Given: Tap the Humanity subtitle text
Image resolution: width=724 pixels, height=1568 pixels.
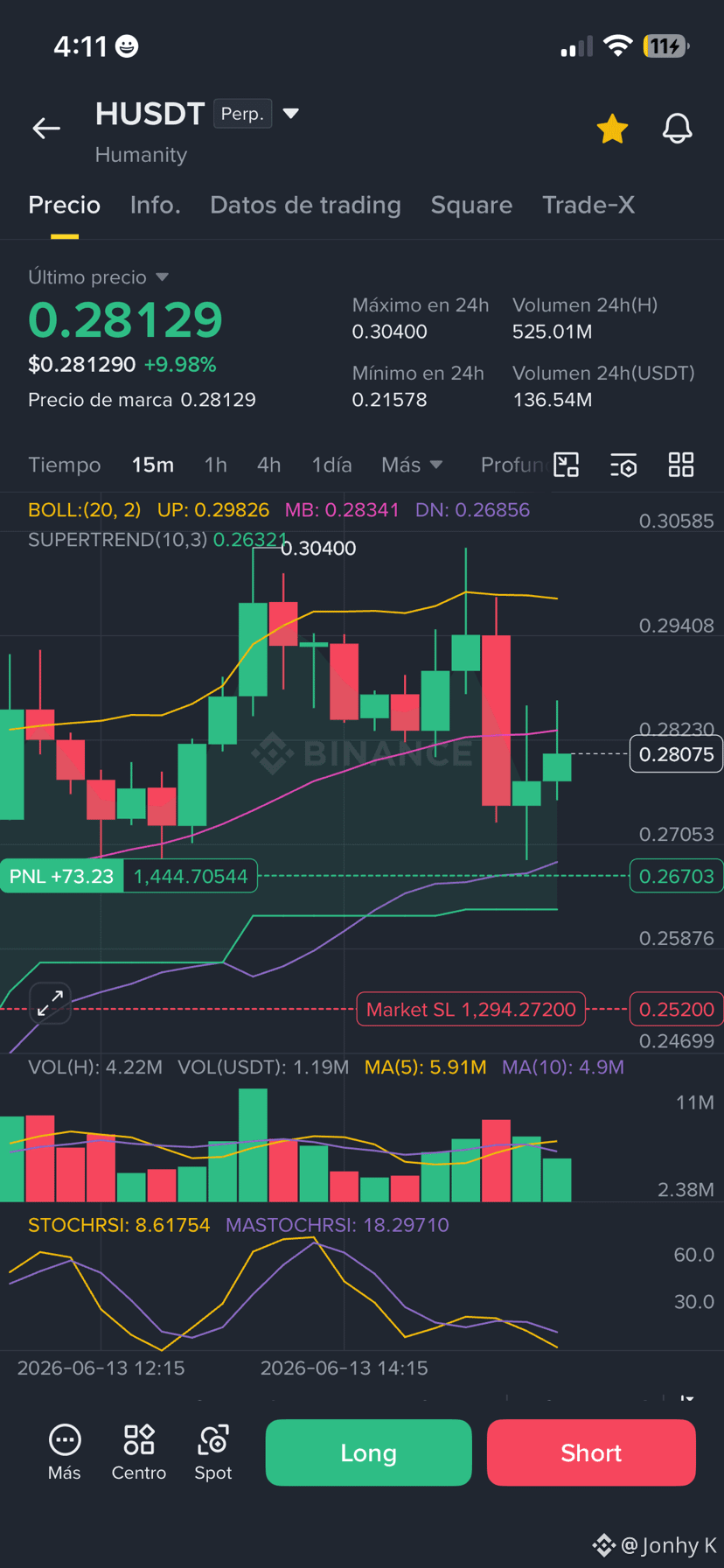Looking at the screenshot, I should 141,155.
